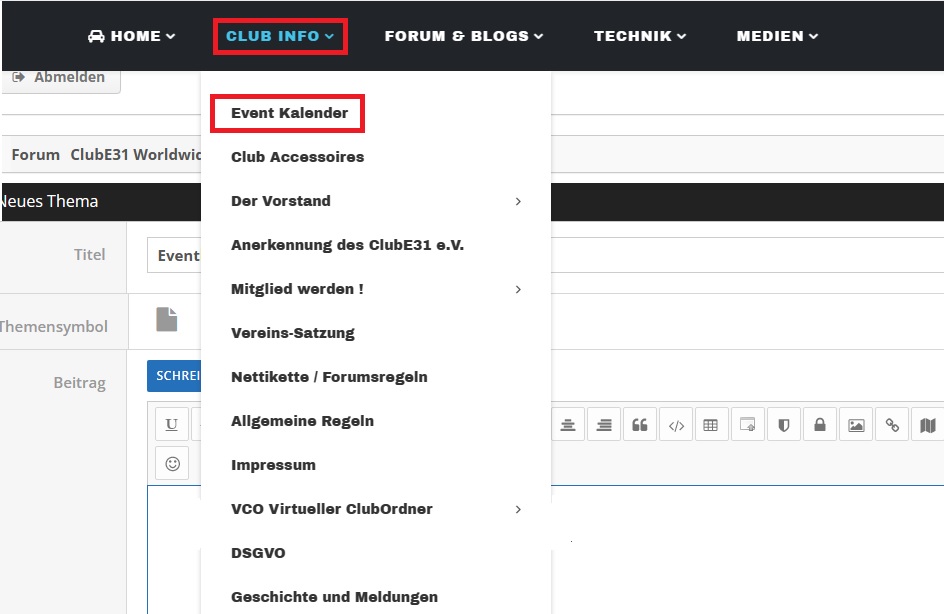Click the insert link chain icon
This screenshot has width=944, height=614.
[x=892, y=425]
